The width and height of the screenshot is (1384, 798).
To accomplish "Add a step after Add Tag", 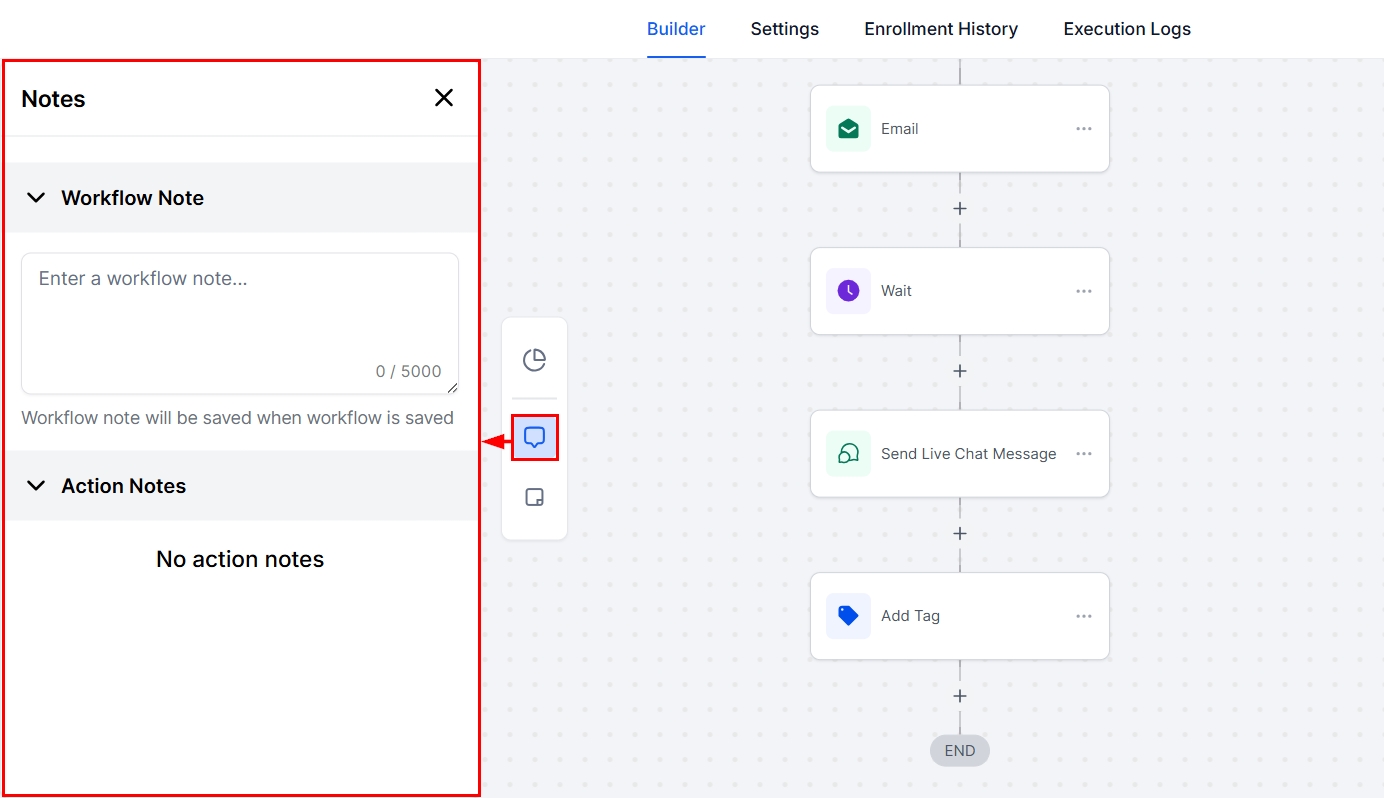I will pyautogui.click(x=960, y=696).
